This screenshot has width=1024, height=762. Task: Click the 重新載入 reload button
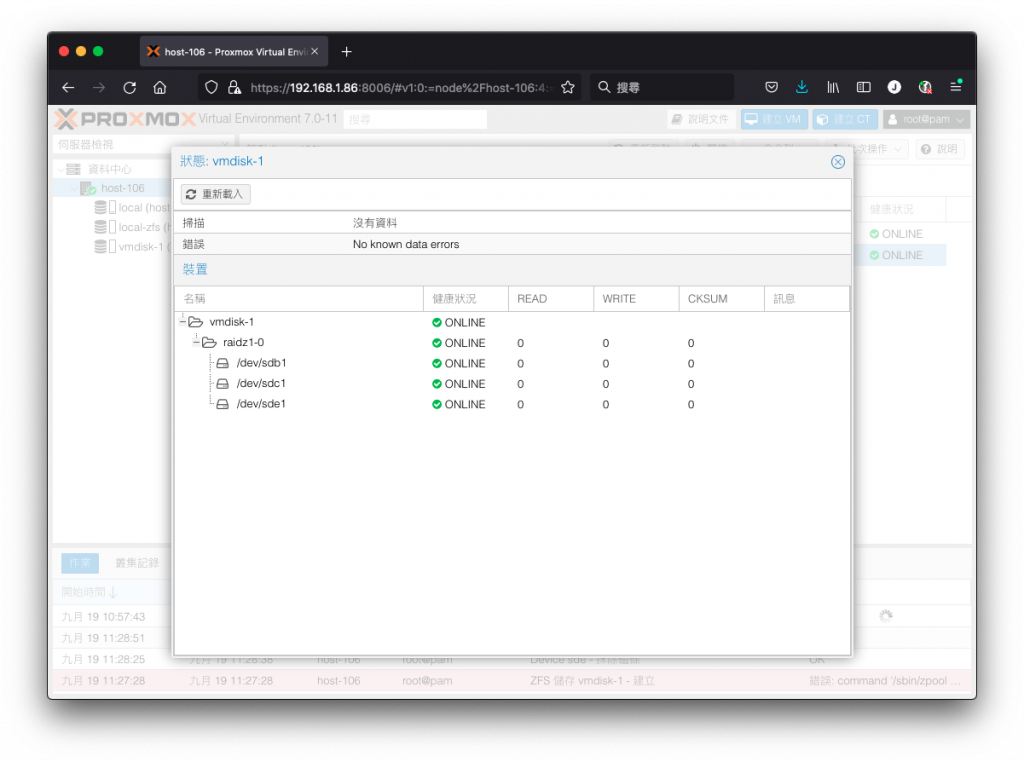(x=216, y=194)
